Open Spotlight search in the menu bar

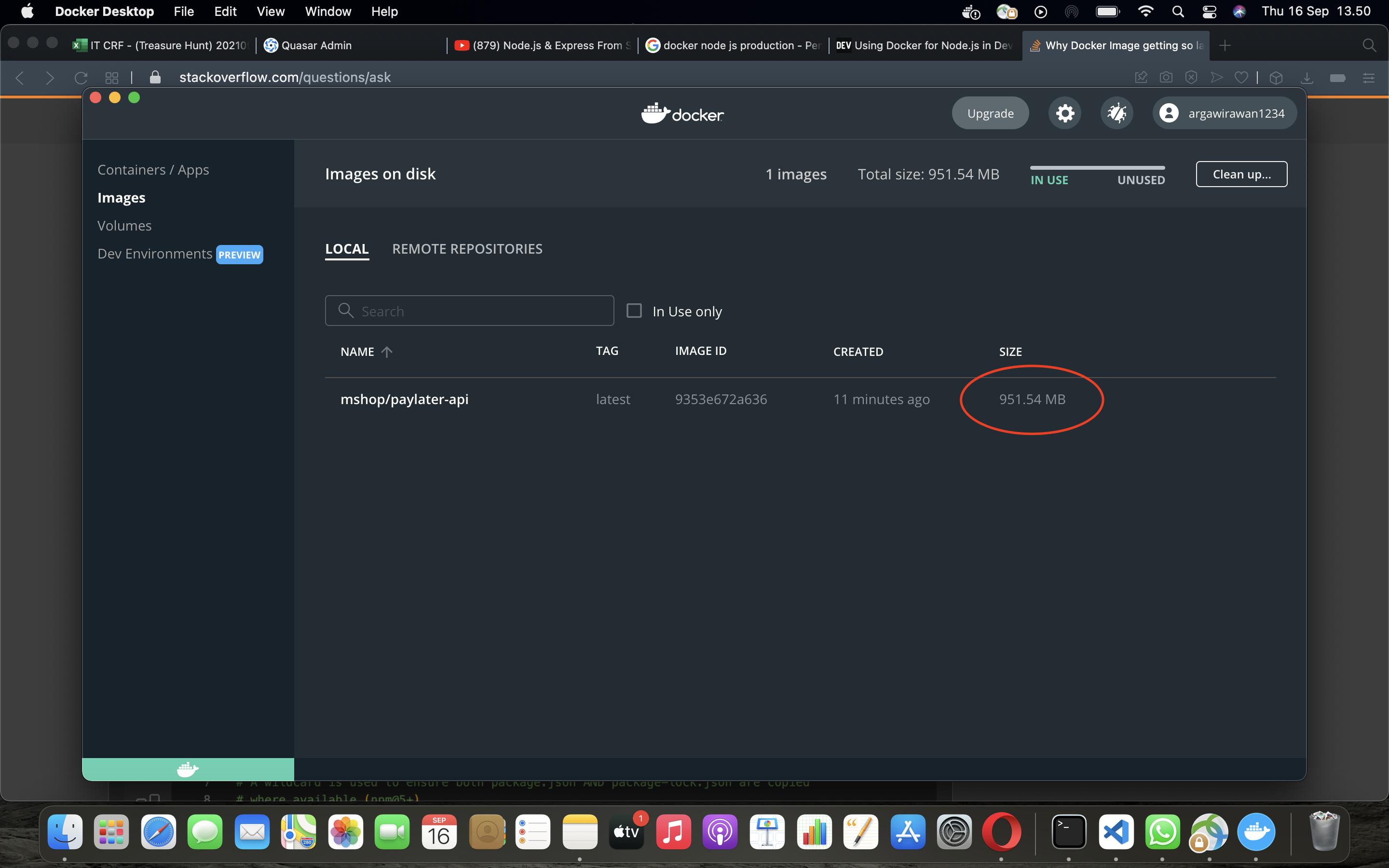1178,12
